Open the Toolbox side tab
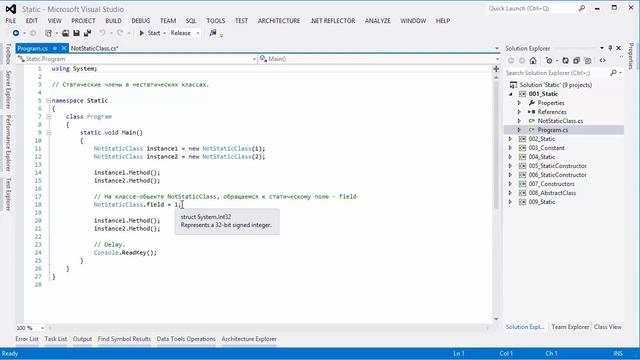This screenshot has height=360, width=640. coord(8,53)
